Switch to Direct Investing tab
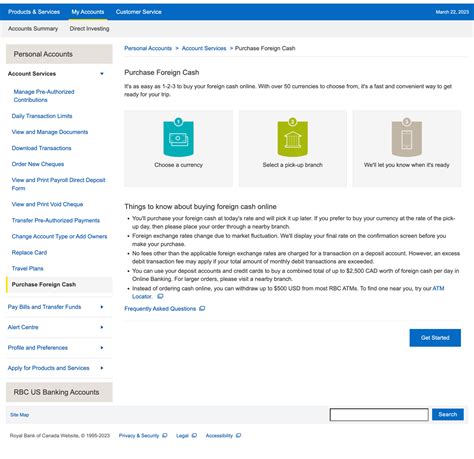Screen dimensions: 474x459 (89, 29)
